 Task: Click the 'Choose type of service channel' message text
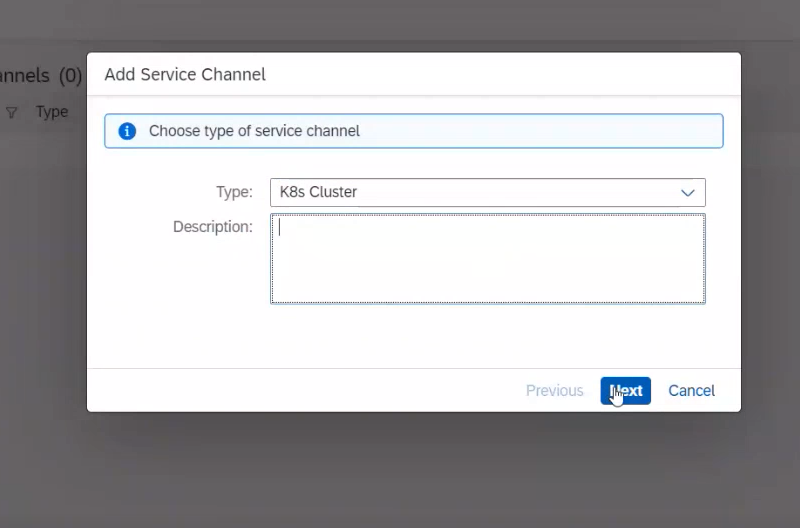(254, 131)
